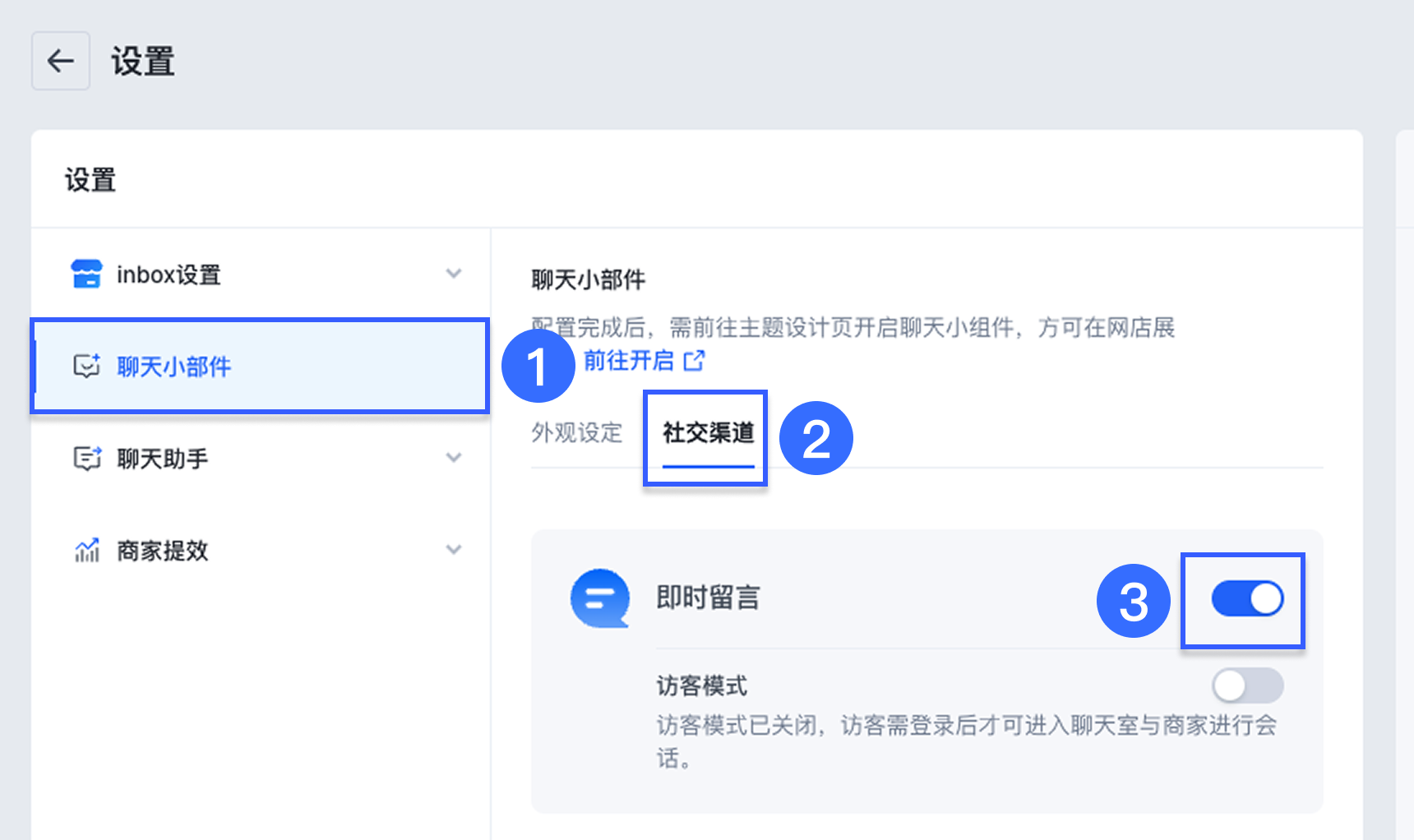Click the 聊天助手 sidebar icon

[x=86, y=458]
